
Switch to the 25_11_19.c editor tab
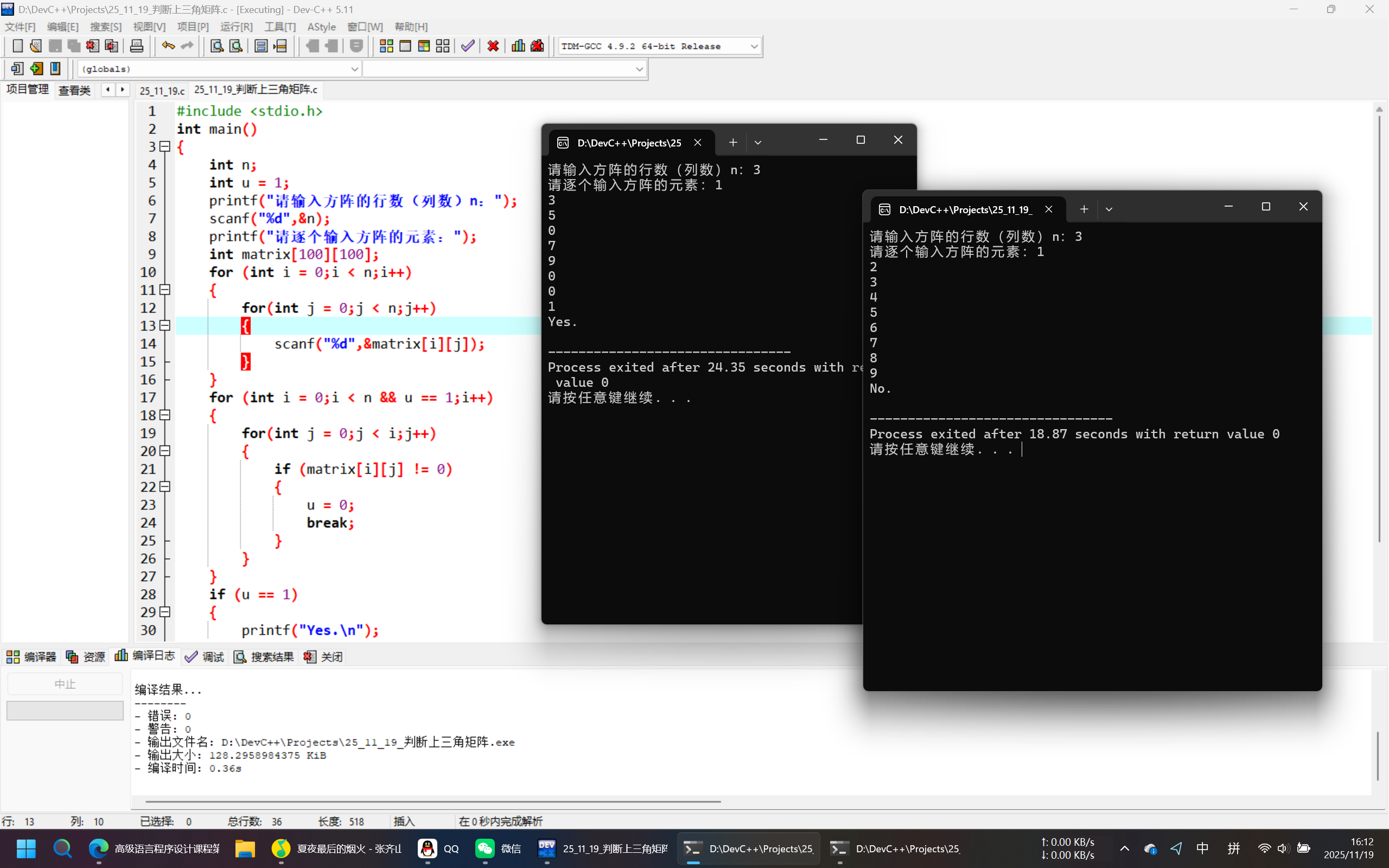(x=162, y=91)
